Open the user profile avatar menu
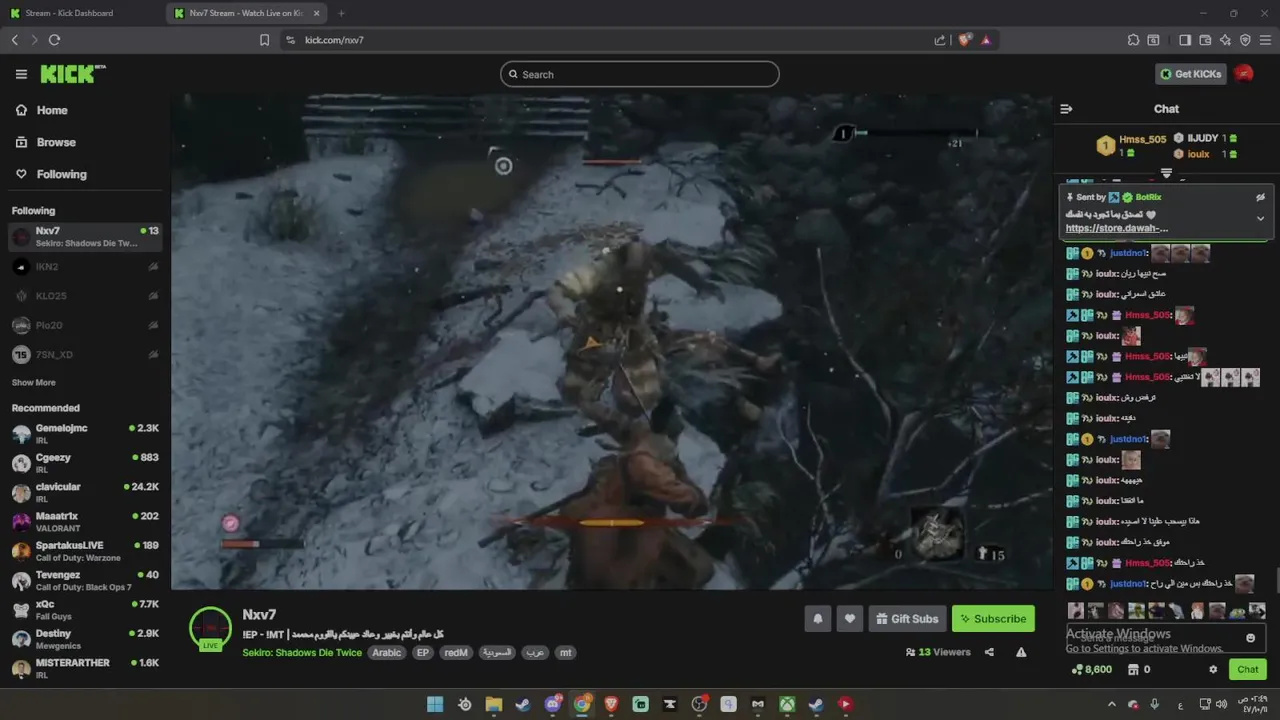The image size is (1280, 720). [1244, 74]
